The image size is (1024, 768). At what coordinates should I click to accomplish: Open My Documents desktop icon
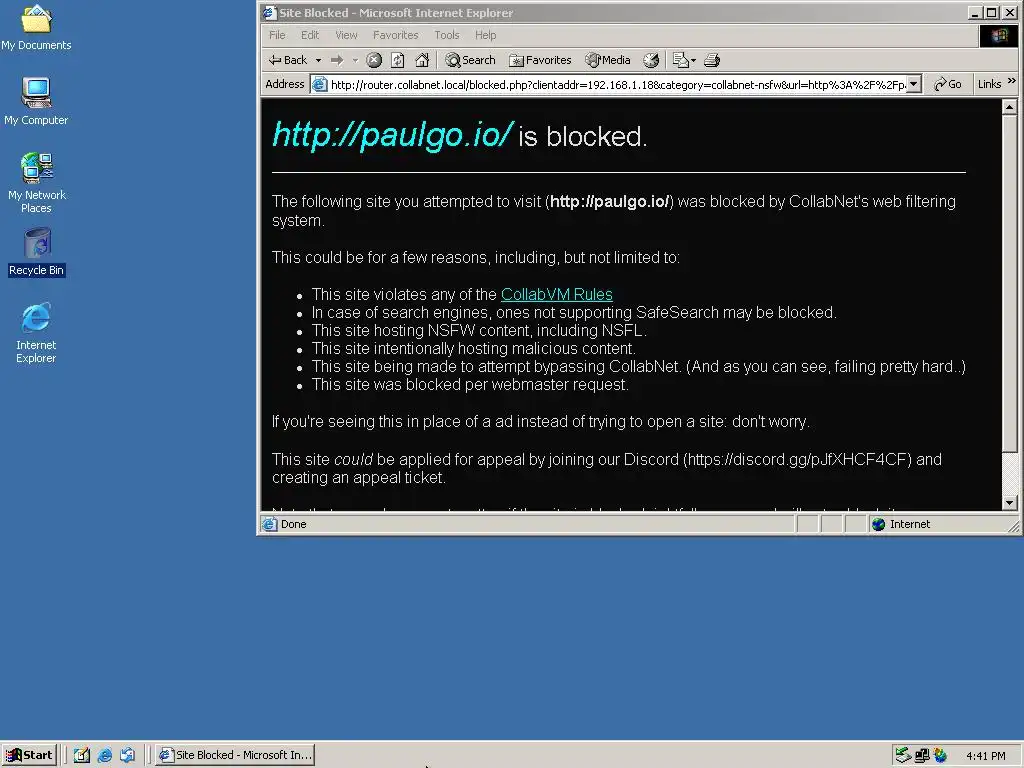click(36, 27)
